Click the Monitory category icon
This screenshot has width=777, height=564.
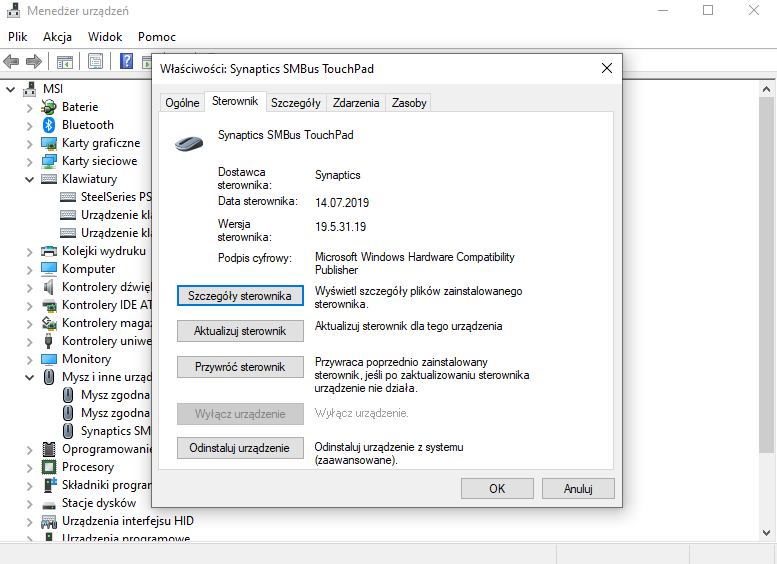49,359
